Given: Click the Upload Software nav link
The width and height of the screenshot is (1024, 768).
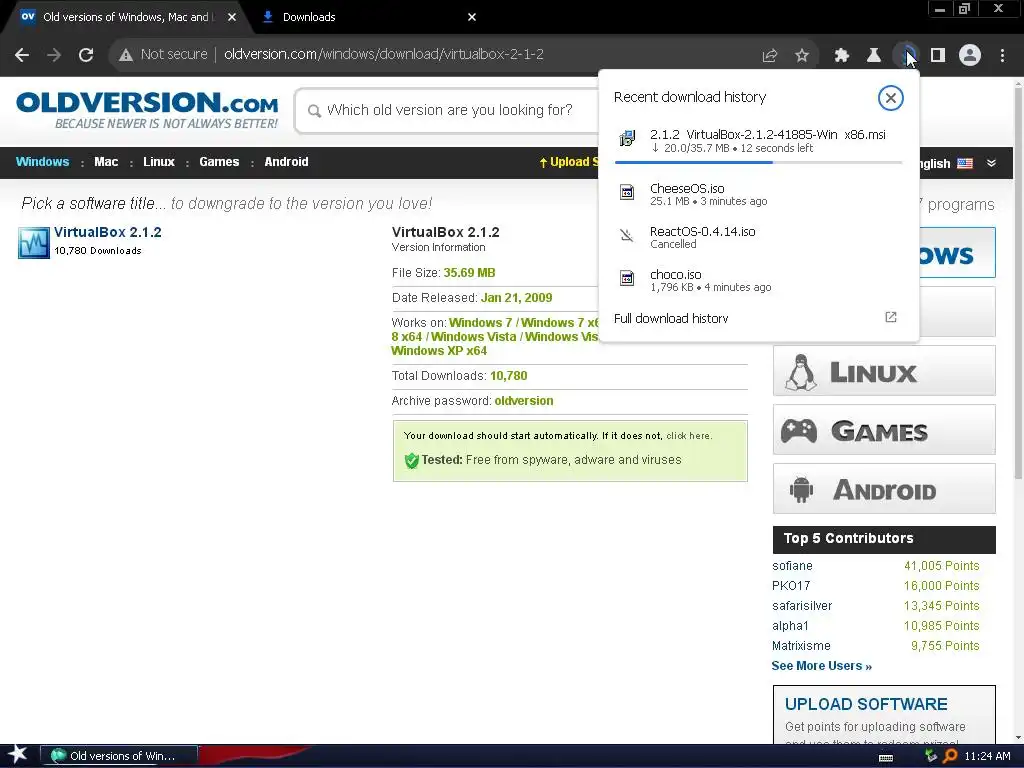Looking at the screenshot, I should [569, 162].
